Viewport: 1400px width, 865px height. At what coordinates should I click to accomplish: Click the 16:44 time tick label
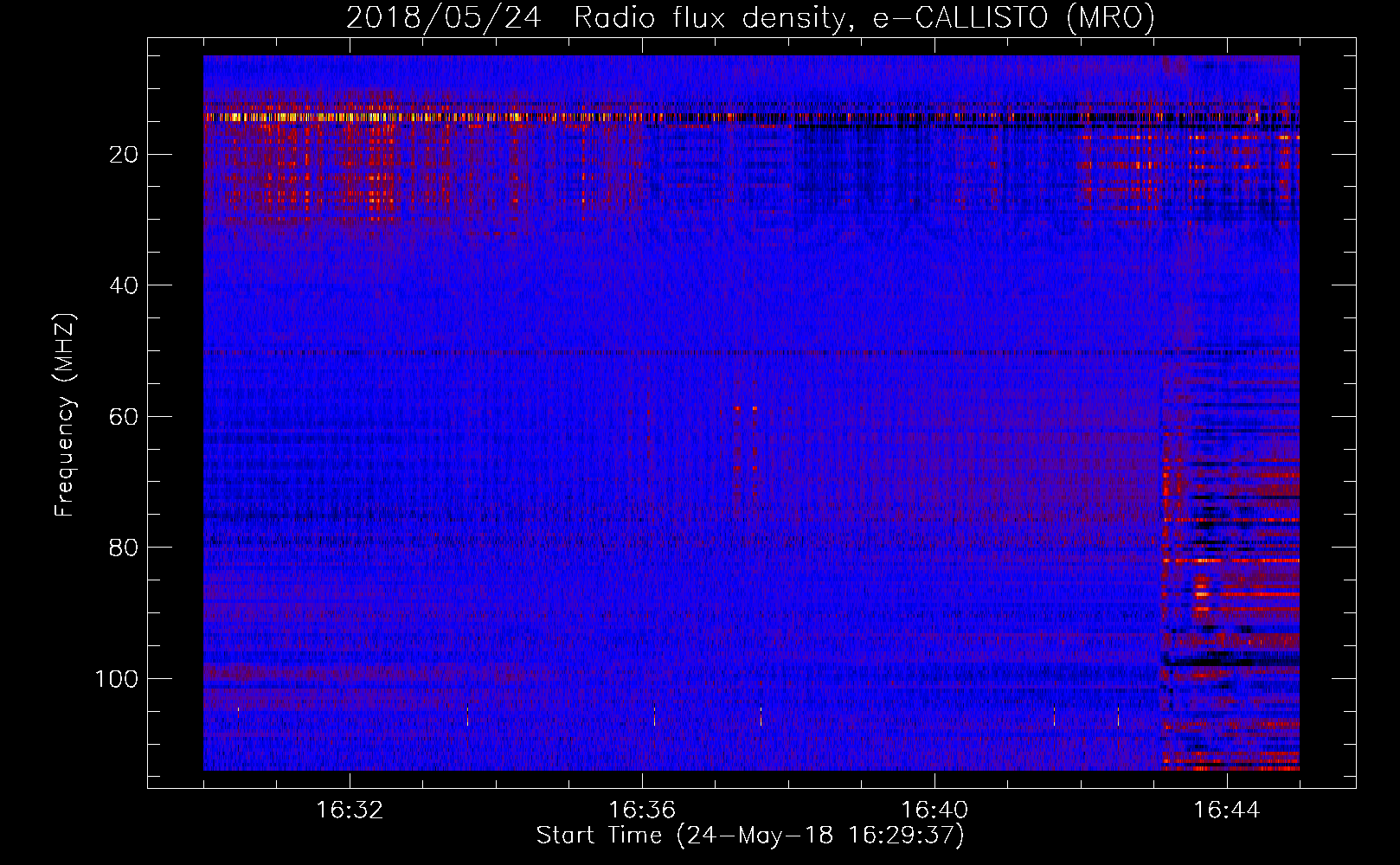1227,811
